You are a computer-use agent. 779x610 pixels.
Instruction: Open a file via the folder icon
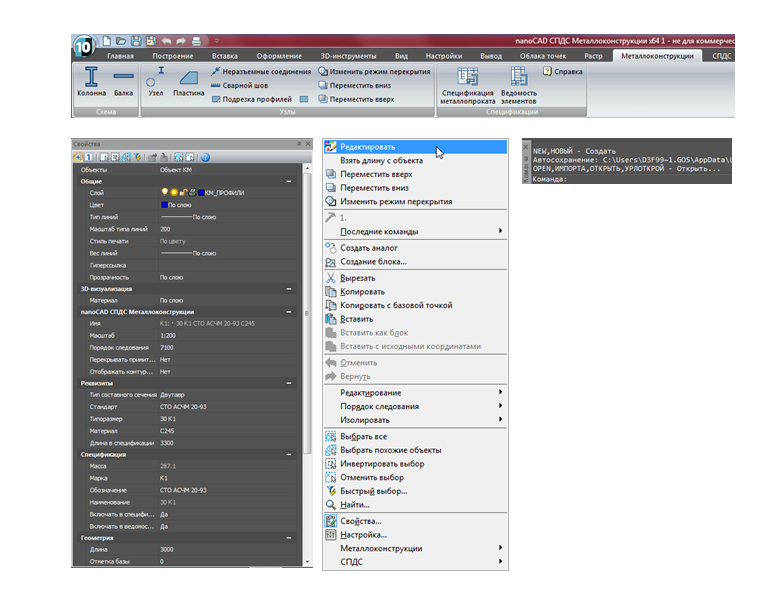pyautogui.click(x=121, y=41)
